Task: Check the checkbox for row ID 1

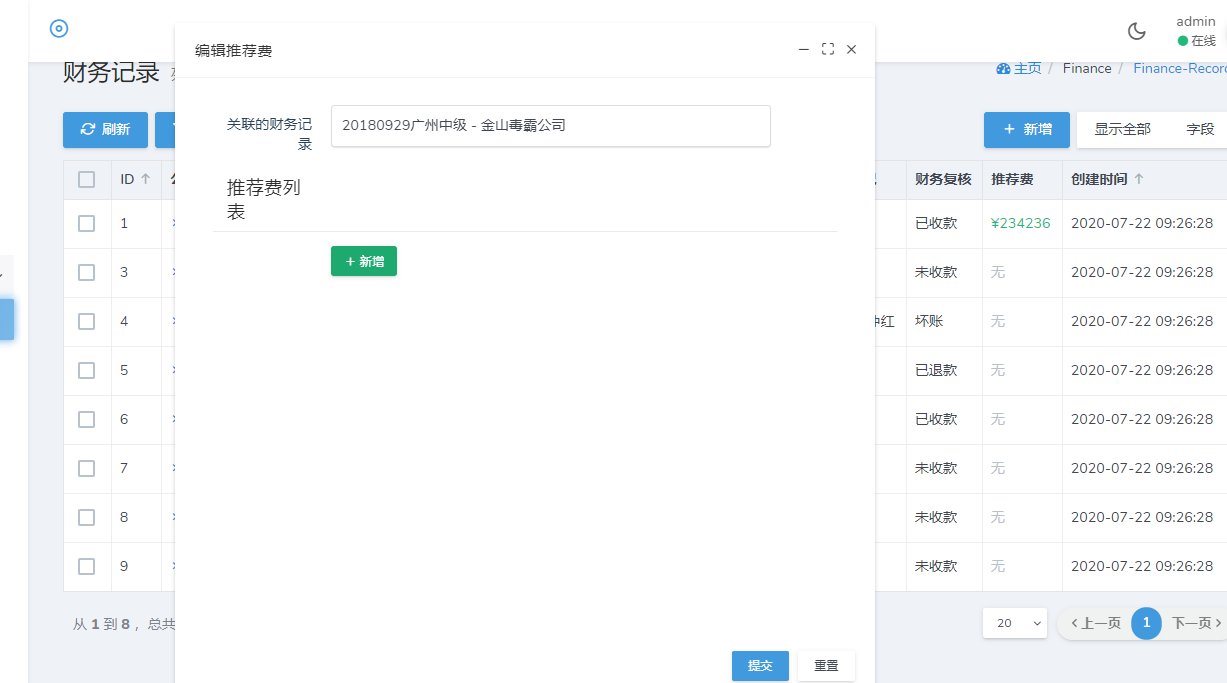Action: click(x=87, y=224)
